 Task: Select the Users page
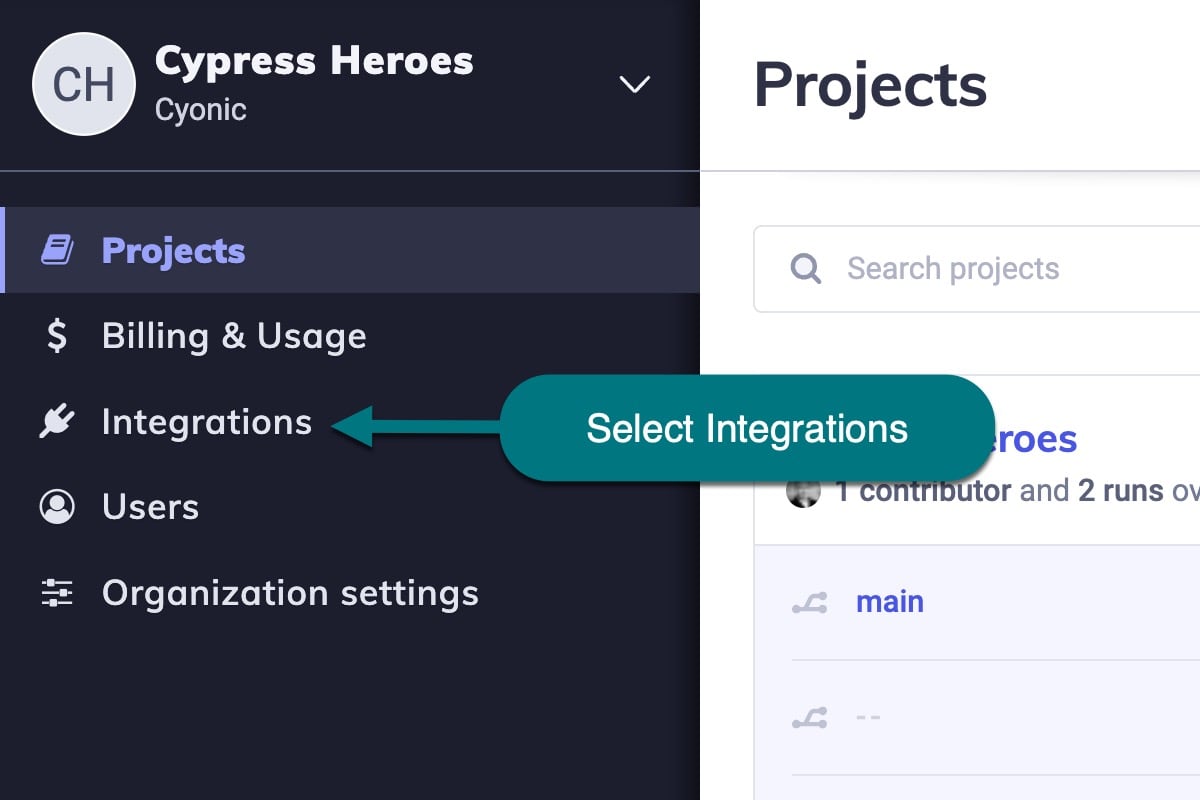click(149, 506)
